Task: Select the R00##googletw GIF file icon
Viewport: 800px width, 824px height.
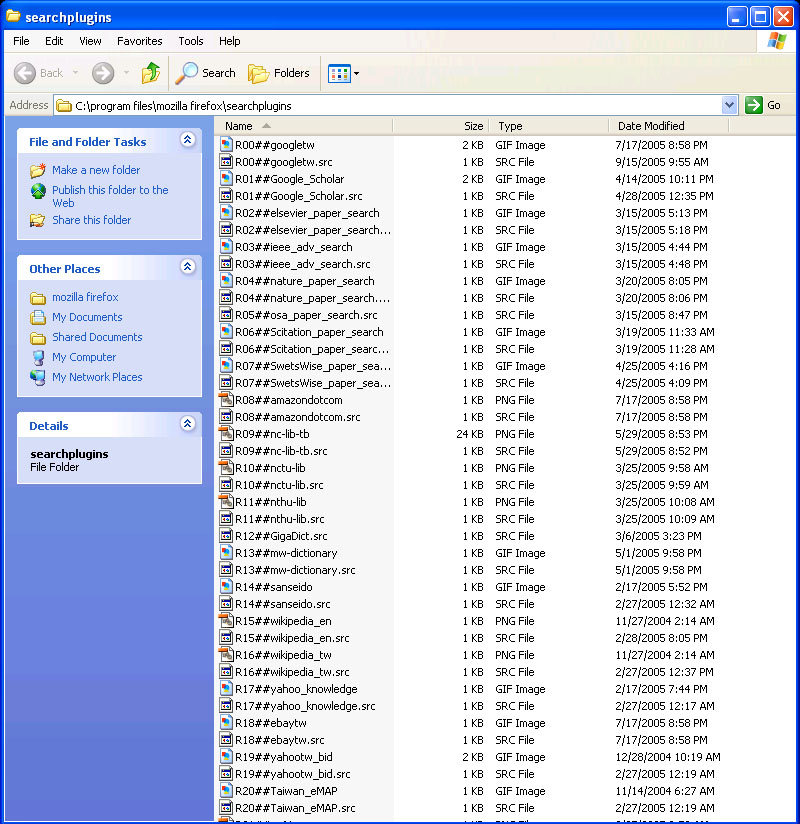Action: tap(227, 145)
